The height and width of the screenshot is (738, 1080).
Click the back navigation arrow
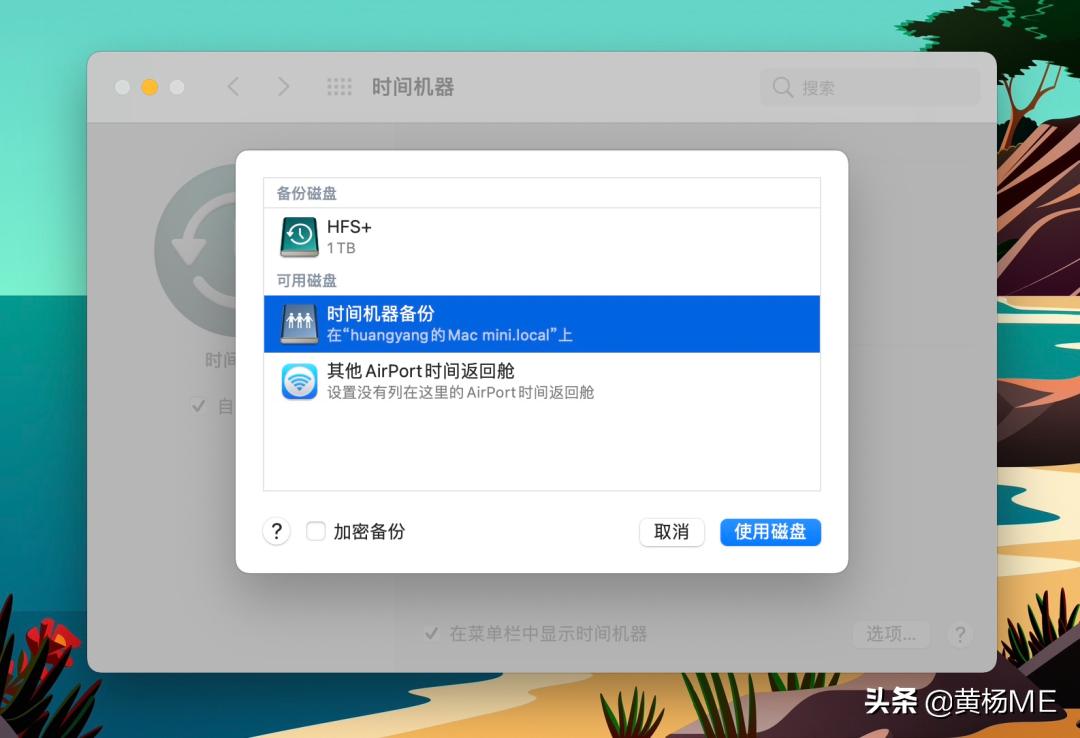click(x=233, y=87)
